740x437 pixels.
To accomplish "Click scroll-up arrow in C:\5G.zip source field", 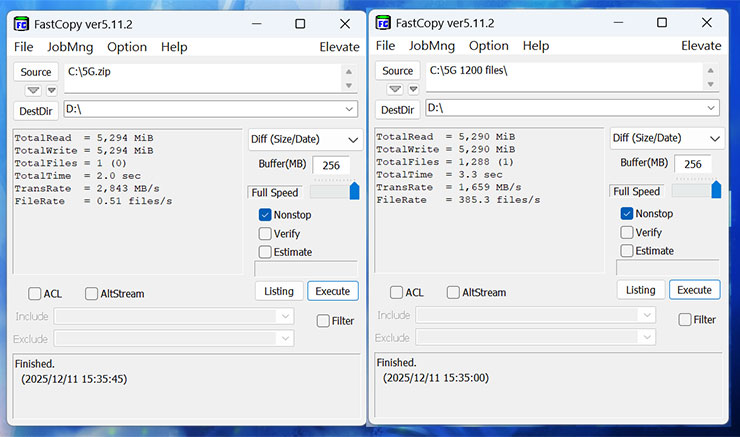I will (348, 71).
